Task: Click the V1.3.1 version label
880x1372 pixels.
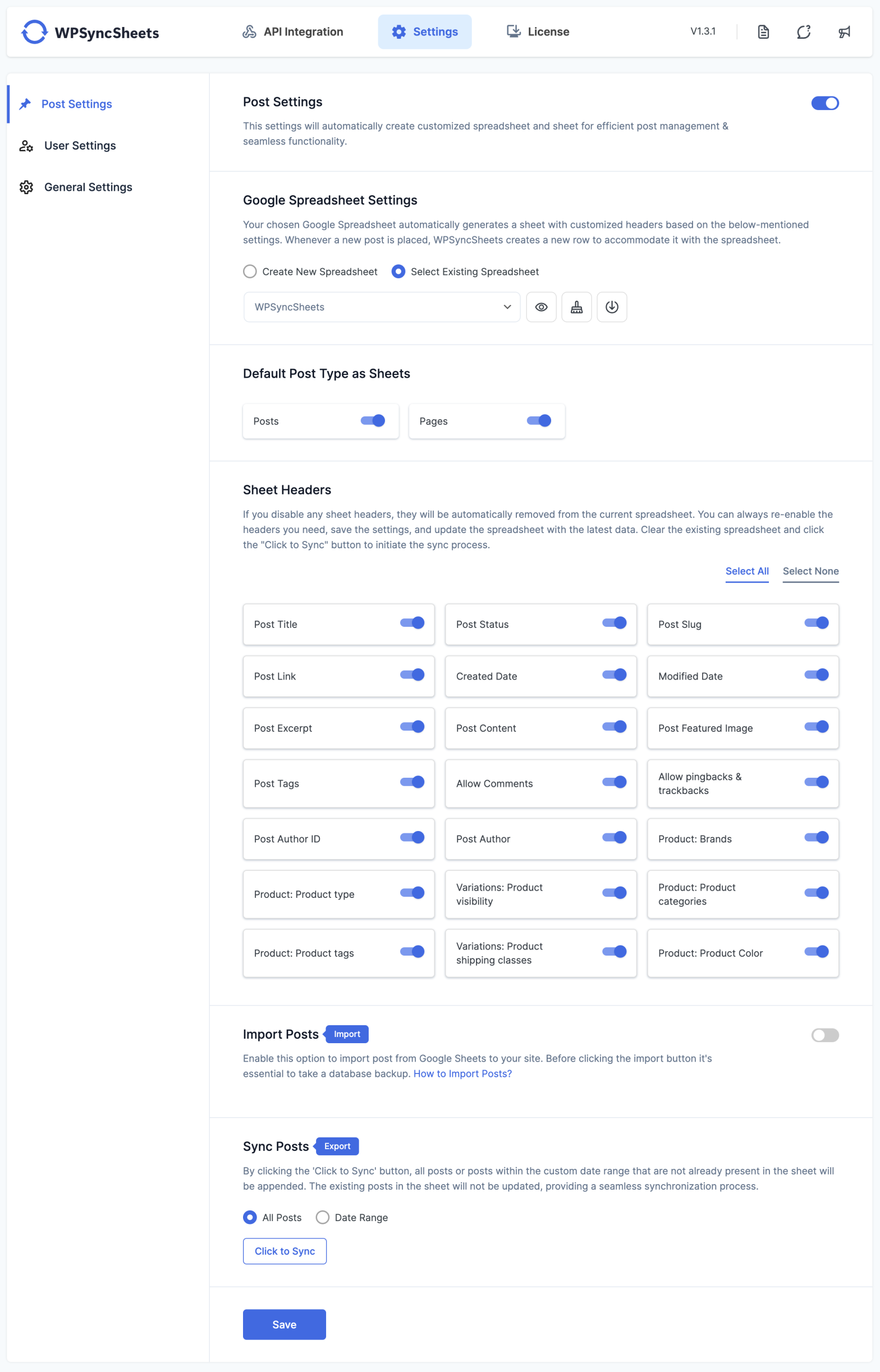Action: point(703,31)
